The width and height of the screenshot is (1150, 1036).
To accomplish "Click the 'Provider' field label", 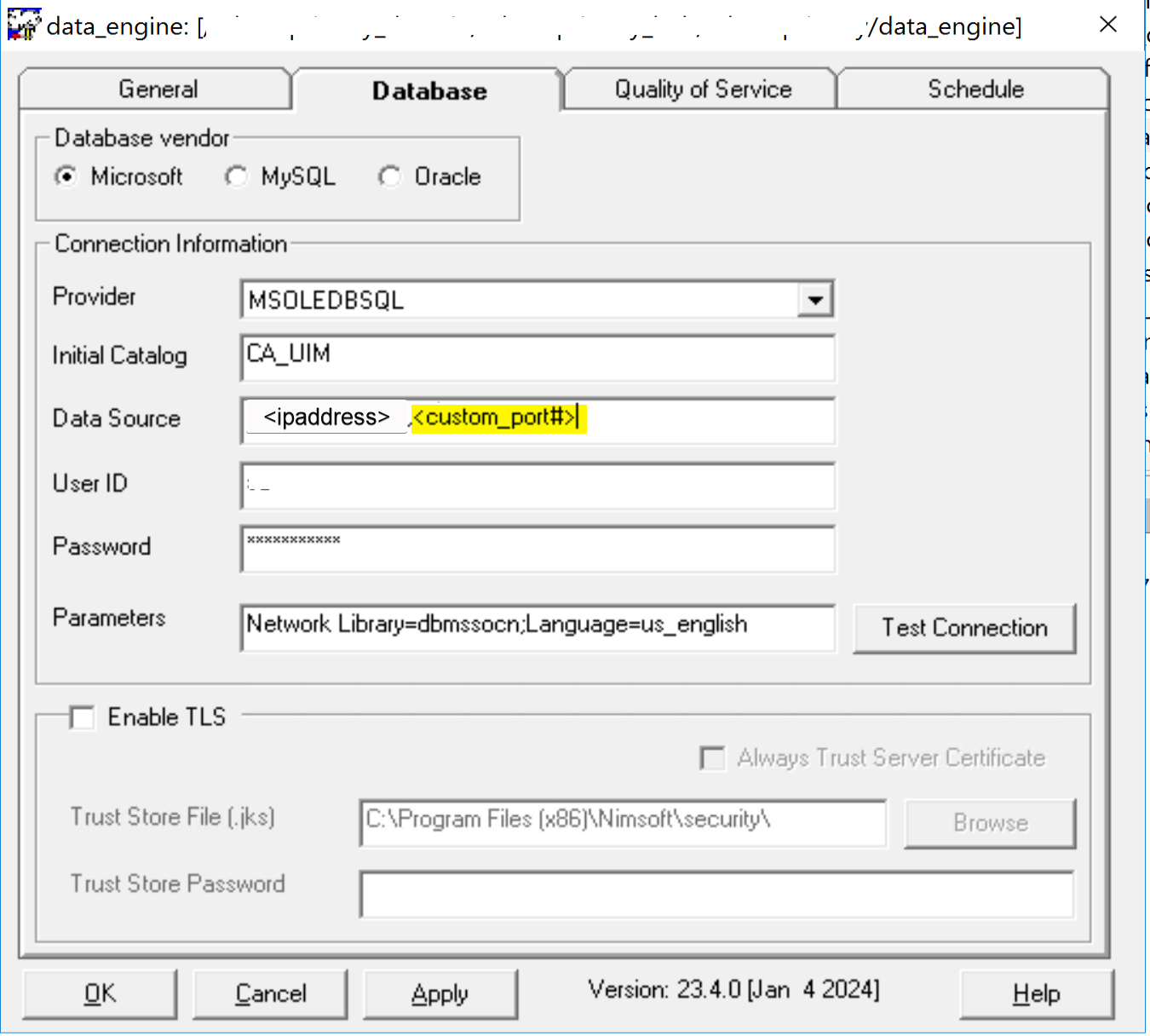I will [x=95, y=296].
